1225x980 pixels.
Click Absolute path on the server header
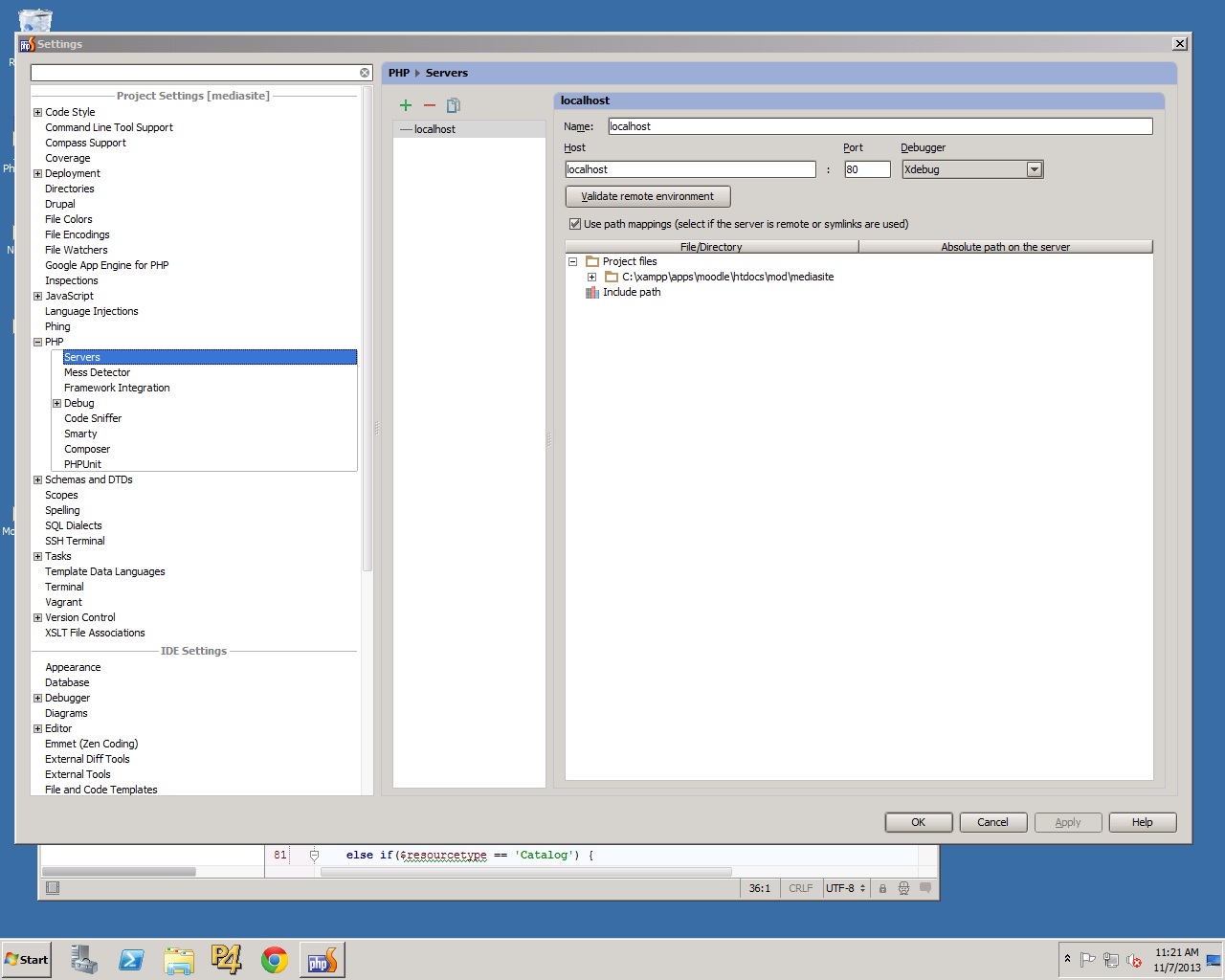coord(1005,247)
